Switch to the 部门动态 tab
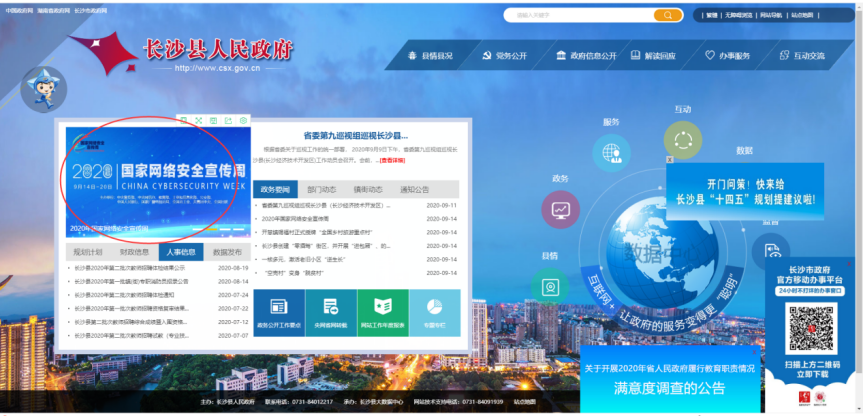 click(x=321, y=189)
